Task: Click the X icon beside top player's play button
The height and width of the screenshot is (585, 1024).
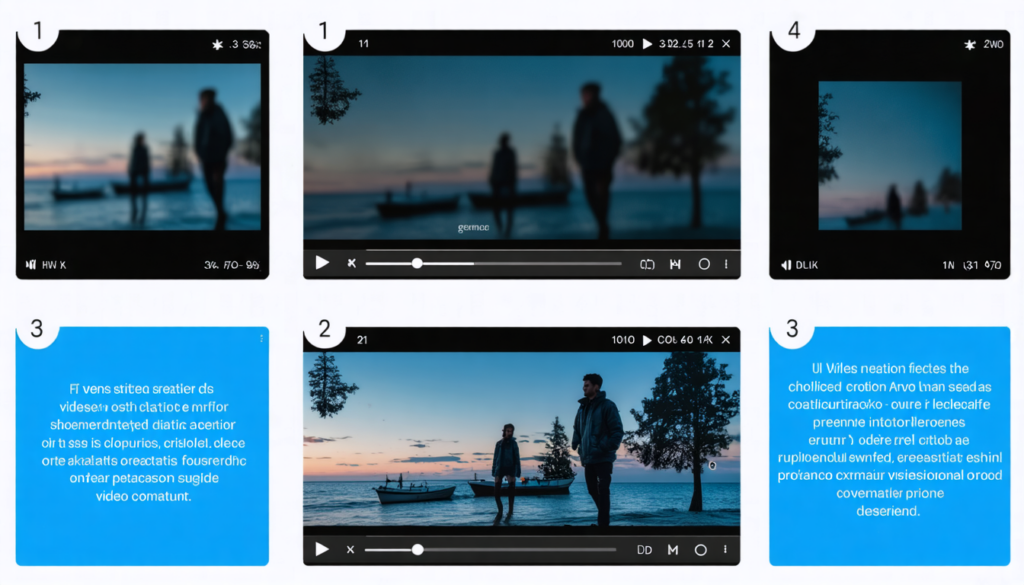Action: (351, 263)
